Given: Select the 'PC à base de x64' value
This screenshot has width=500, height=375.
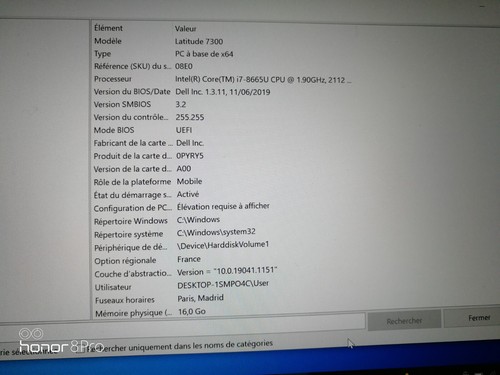Looking at the screenshot, I should pos(204,54).
